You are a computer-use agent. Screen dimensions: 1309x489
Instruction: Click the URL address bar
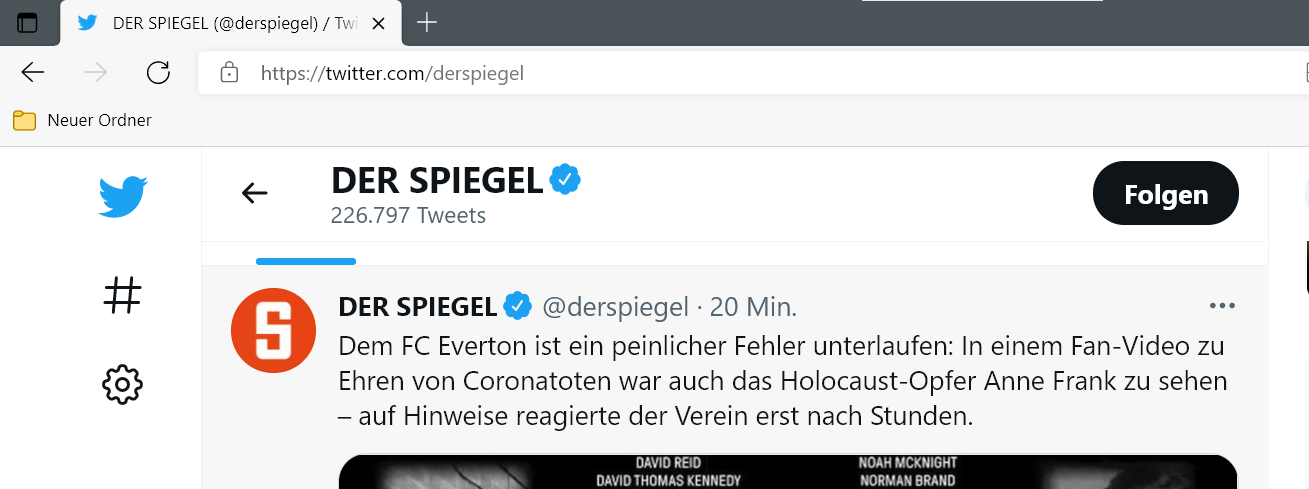pos(700,73)
